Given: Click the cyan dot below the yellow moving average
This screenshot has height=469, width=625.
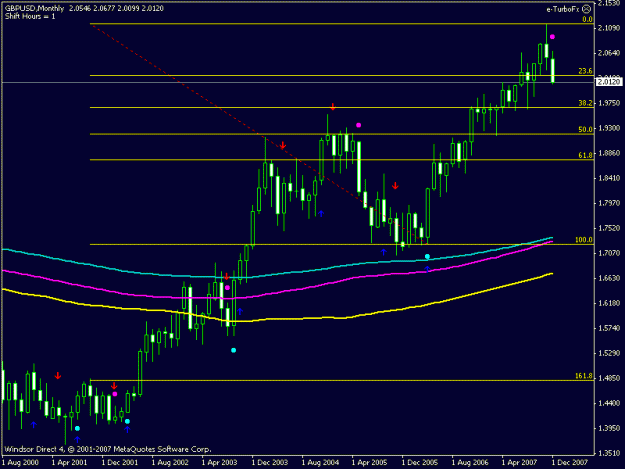Looking at the screenshot, I should [x=234, y=350].
